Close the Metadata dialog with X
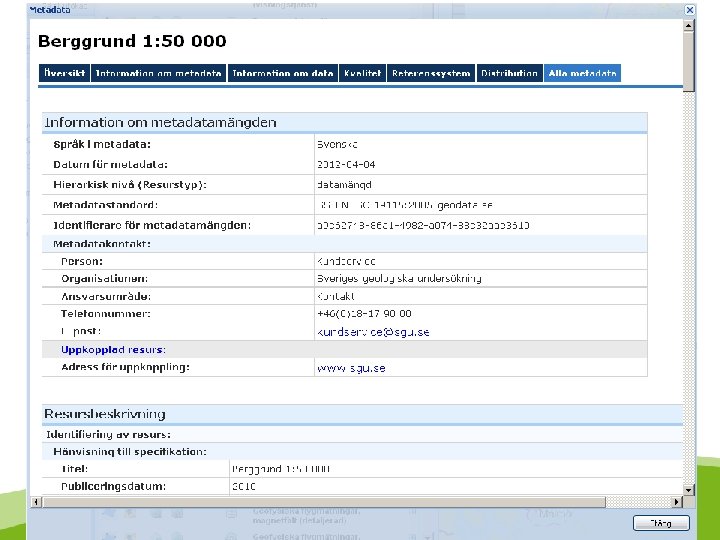This screenshot has width=720, height=540. click(690, 10)
